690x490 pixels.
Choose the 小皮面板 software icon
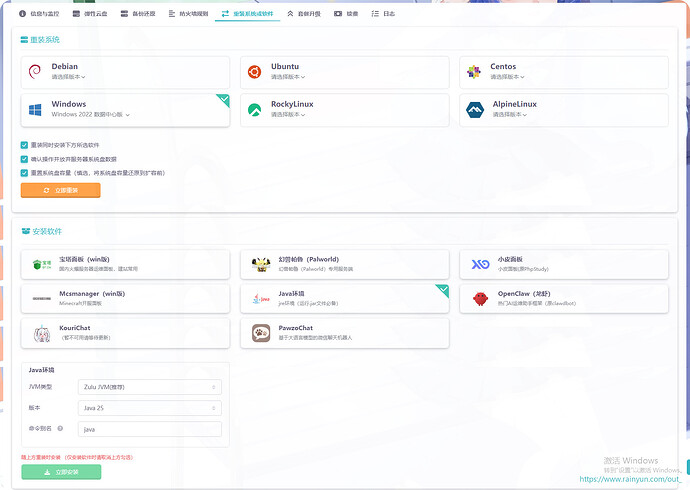tap(480, 264)
